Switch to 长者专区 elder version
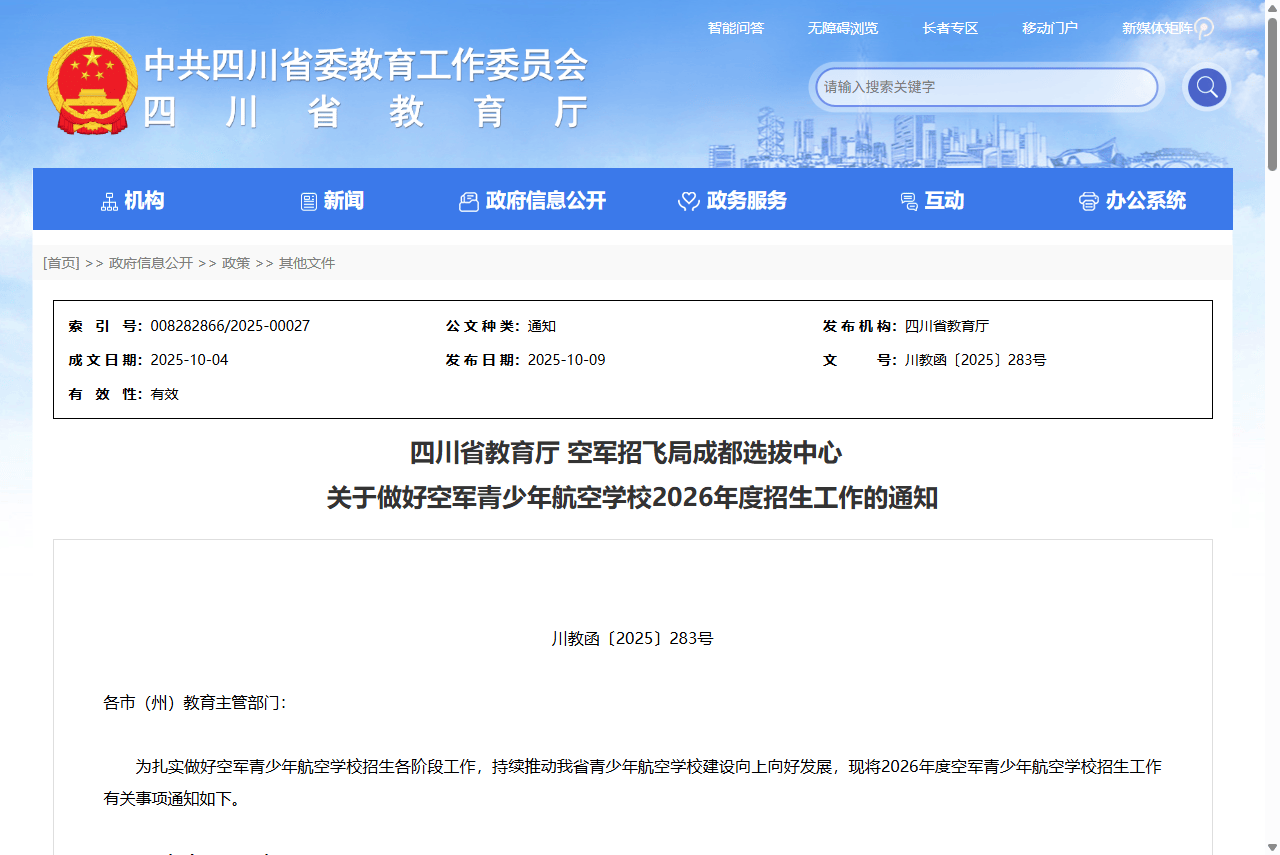 pyautogui.click(x=950, y=28)
